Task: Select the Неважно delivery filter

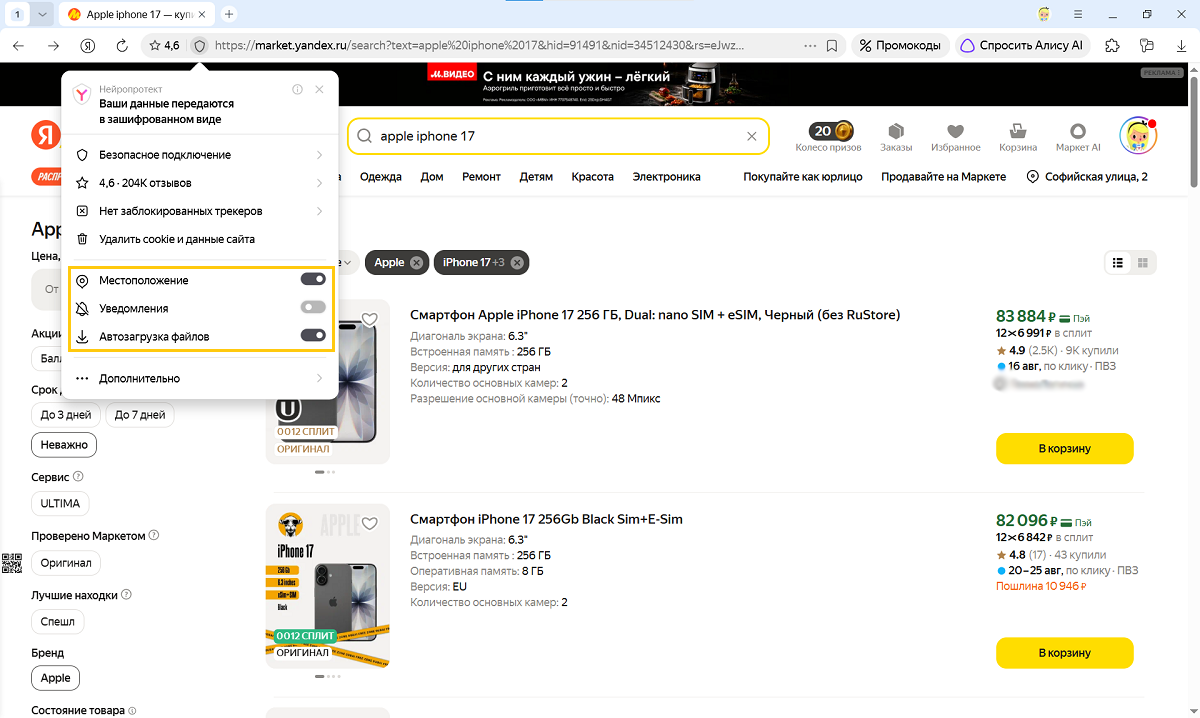Action: coord(64,444)
